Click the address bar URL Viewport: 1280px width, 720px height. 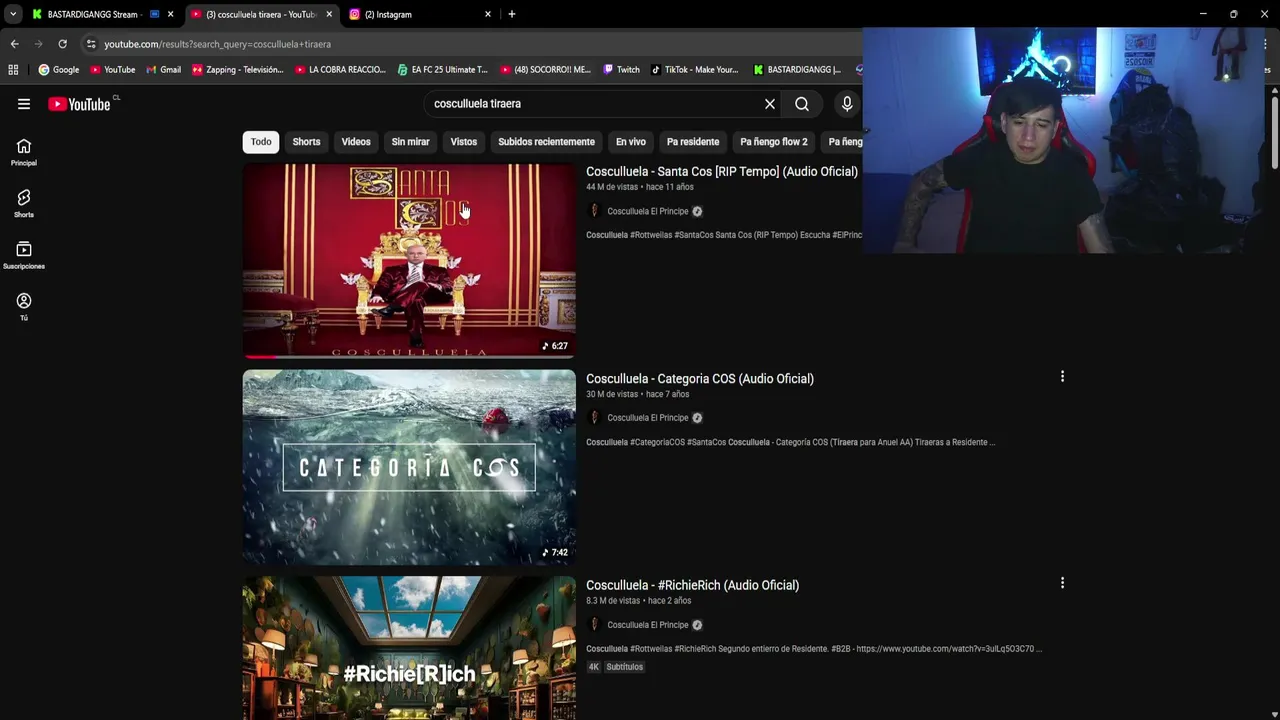click(x=217, y=44)
